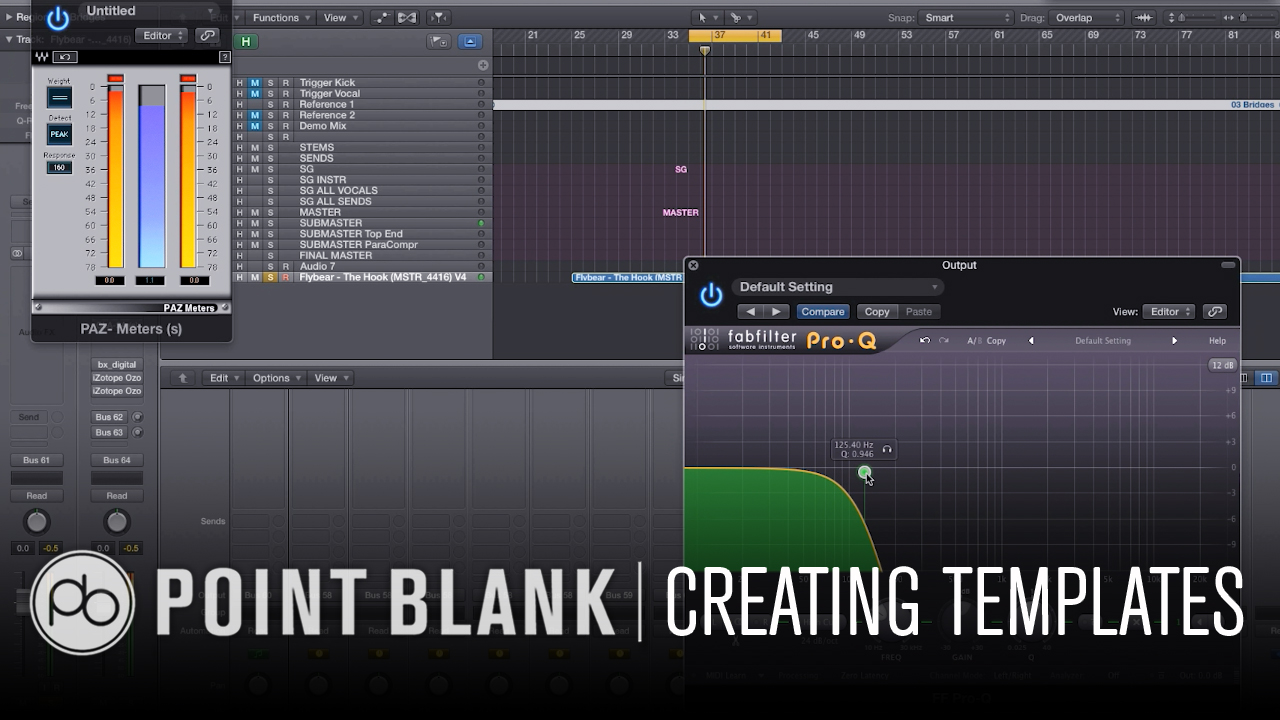Open the mixer Options menu
The width and height of the screenshot is (1280, 720).
pos(276,378)
